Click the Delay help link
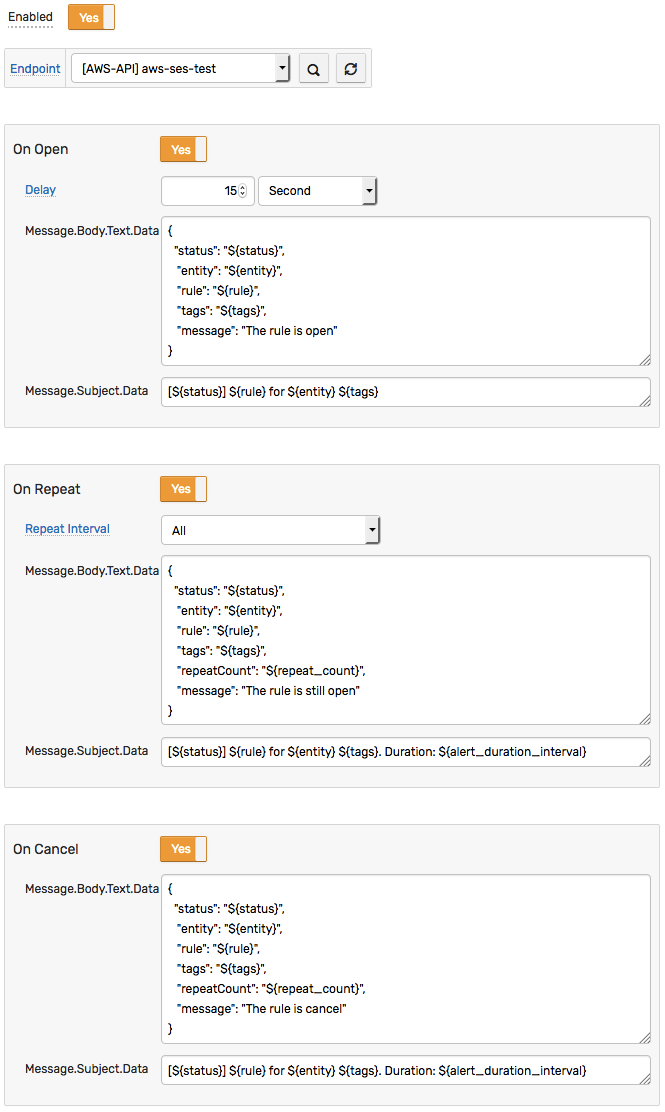The height and width of the screenshot is (1112, 665). click(40, 190)
